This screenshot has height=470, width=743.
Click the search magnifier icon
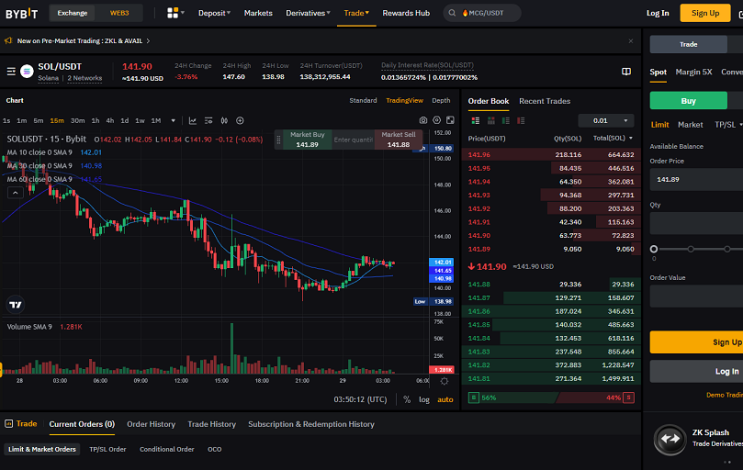coord(452,13)
